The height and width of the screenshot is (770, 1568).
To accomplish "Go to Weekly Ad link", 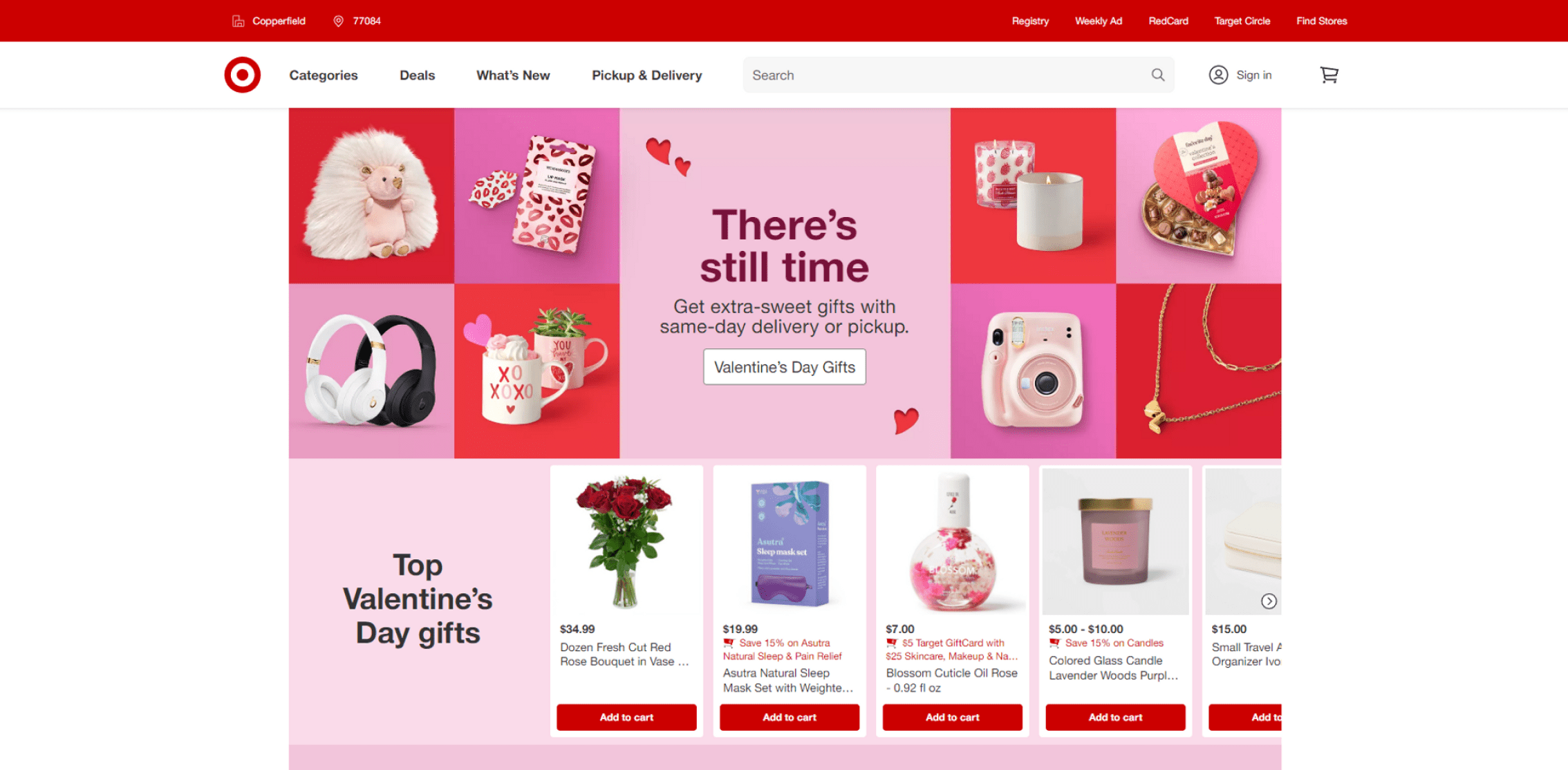I will coord(1098,21).
